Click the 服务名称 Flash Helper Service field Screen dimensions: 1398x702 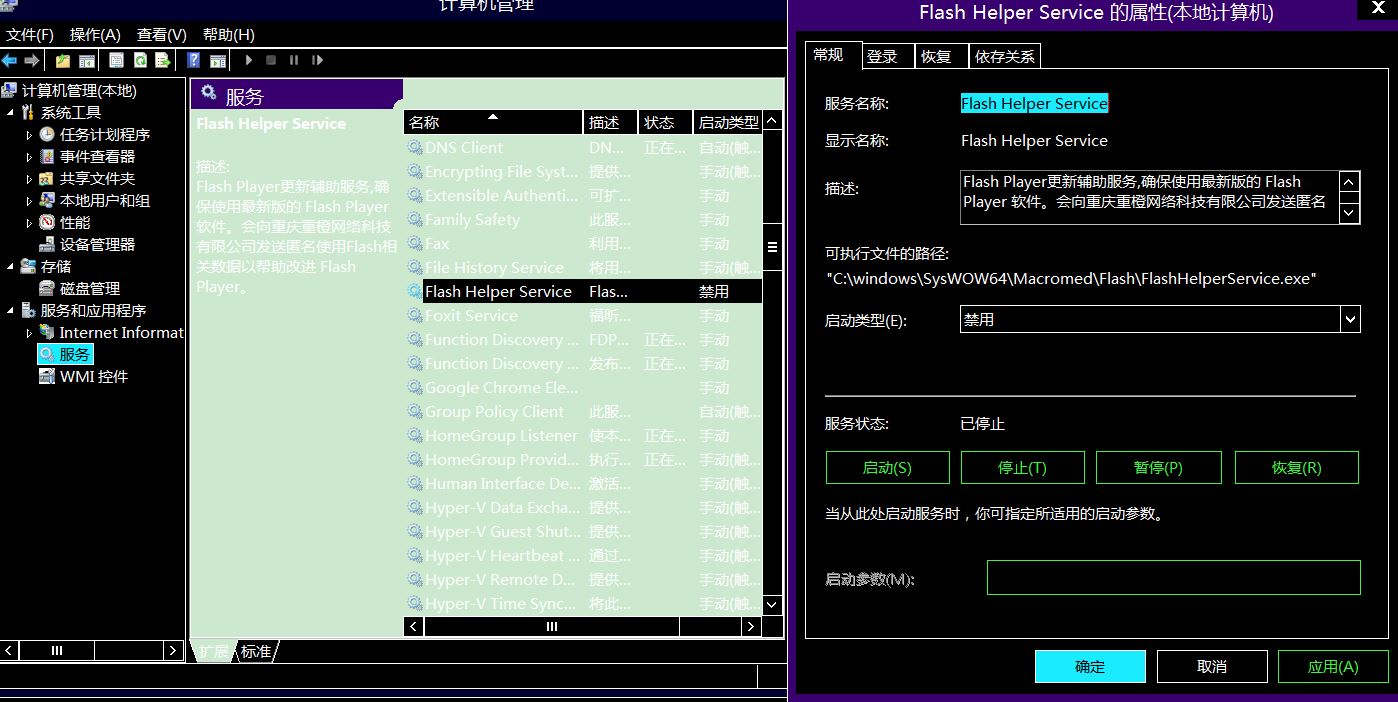(x=1034, y=104)
